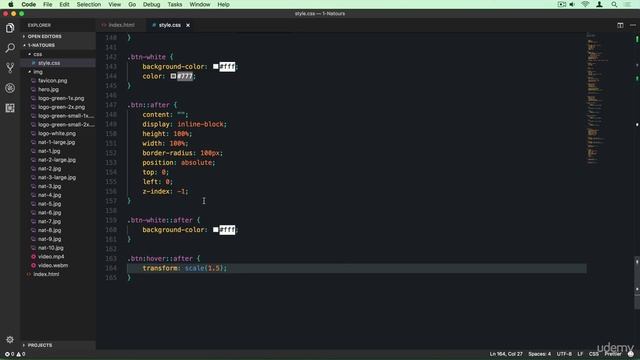Screen dimensions: 640x360
Task: Click the white swatch on line 143
Action: [216, 67]
